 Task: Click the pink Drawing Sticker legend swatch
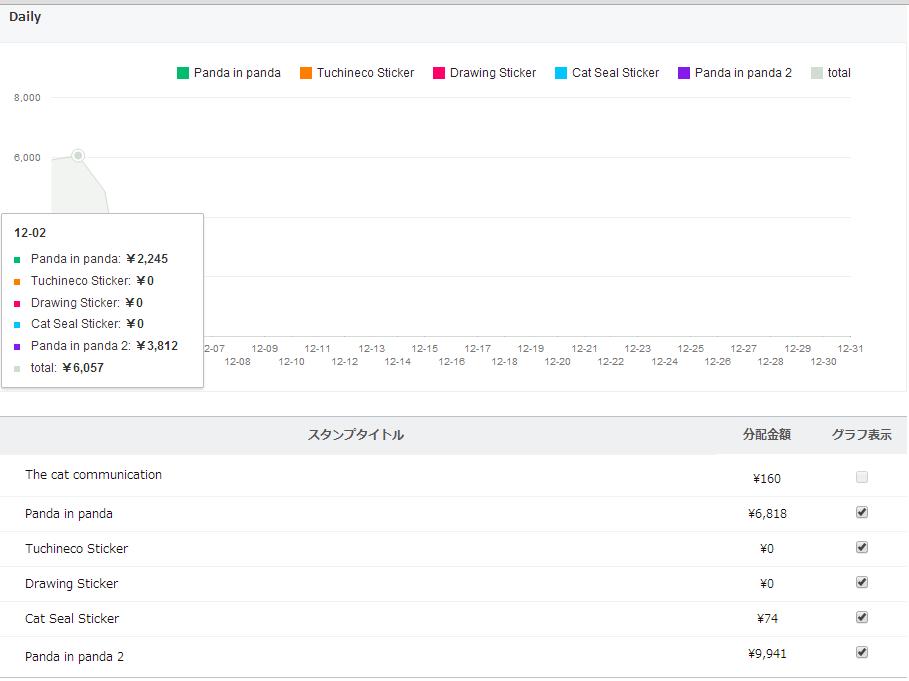[x=439, y=73]
